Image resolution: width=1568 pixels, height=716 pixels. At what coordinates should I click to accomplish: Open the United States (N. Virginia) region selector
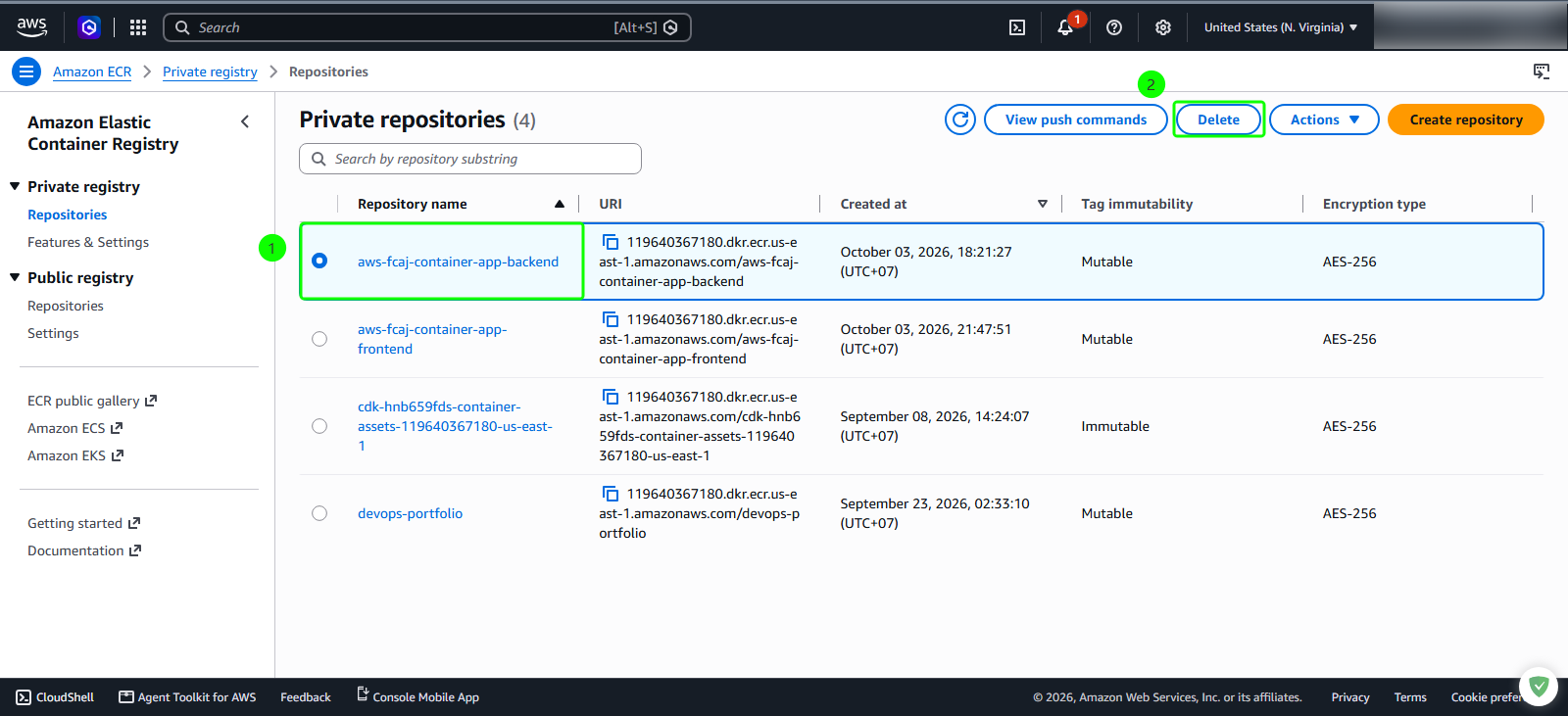[x=1281, y=27]
